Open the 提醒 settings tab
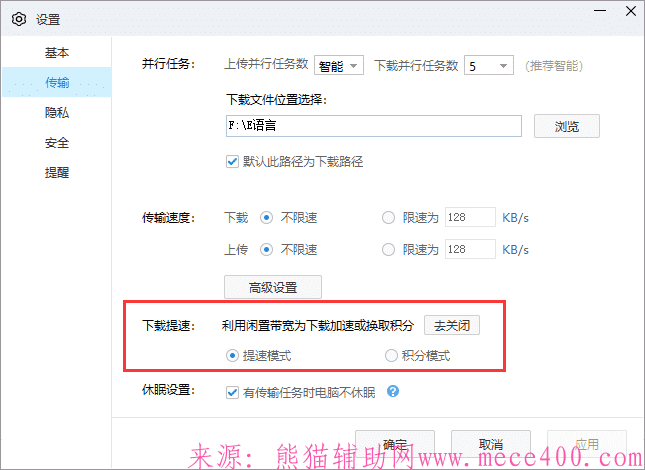The width and height of the screenshot is (645, 470). (x=57, y=173)
